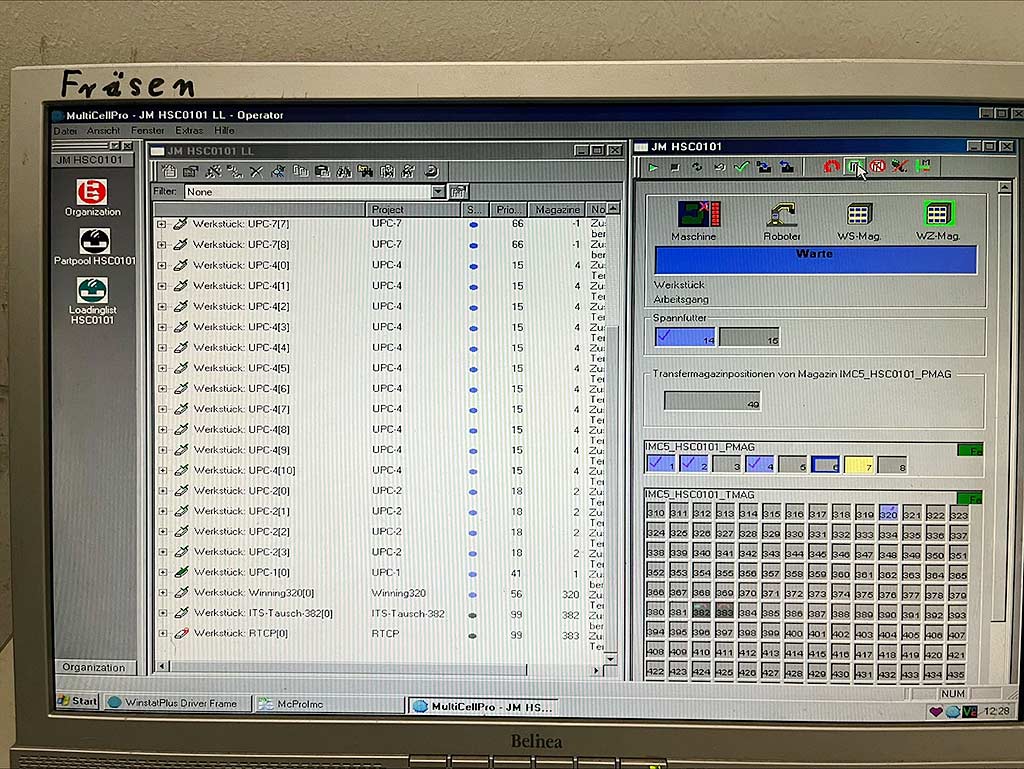This screenshot has height=769, width=1024.
Task: Select the Organization tab under the sidebar
Action: point(94,667)
